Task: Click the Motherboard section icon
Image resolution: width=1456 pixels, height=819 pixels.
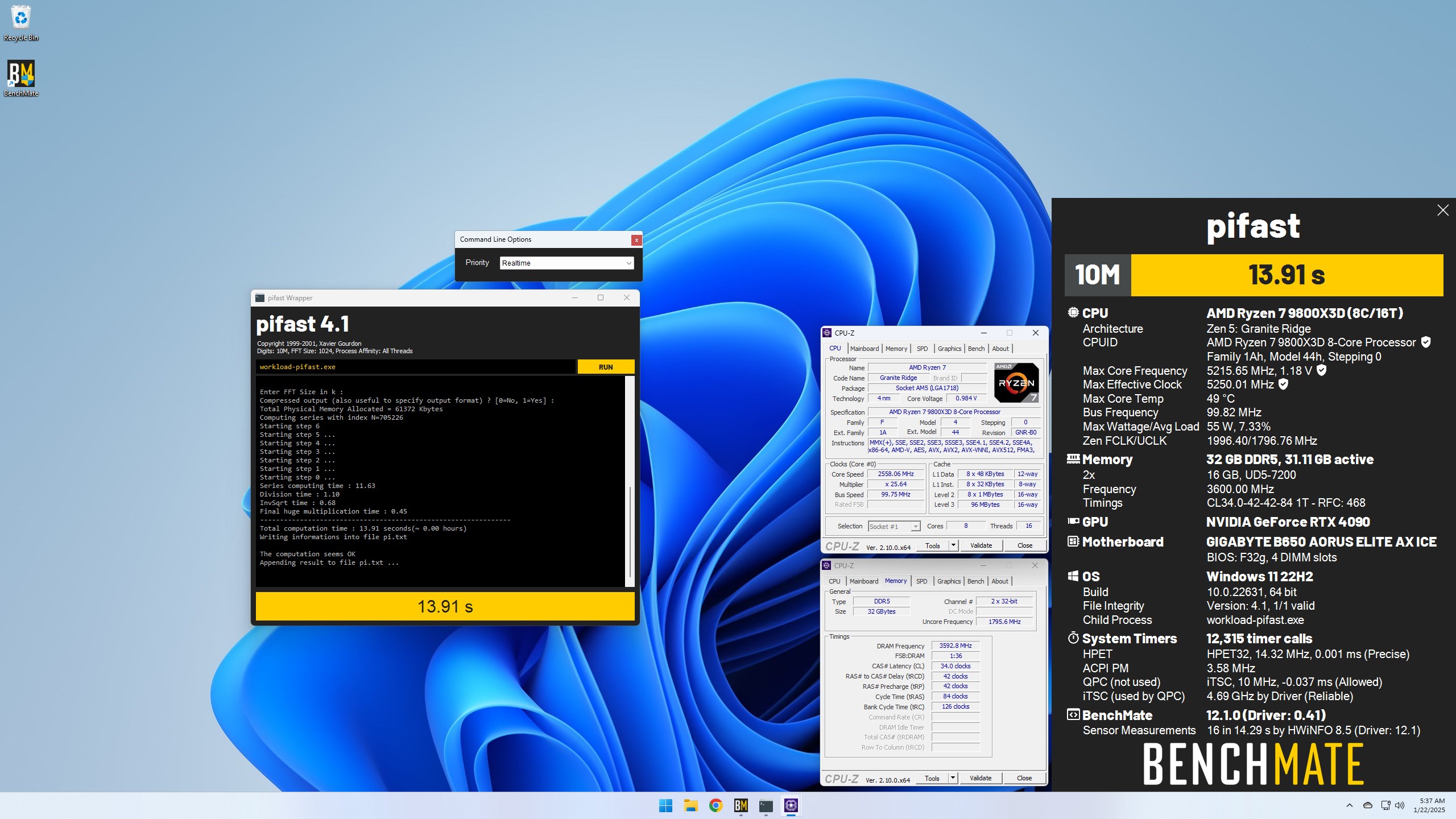Action: coord(1073,541)
